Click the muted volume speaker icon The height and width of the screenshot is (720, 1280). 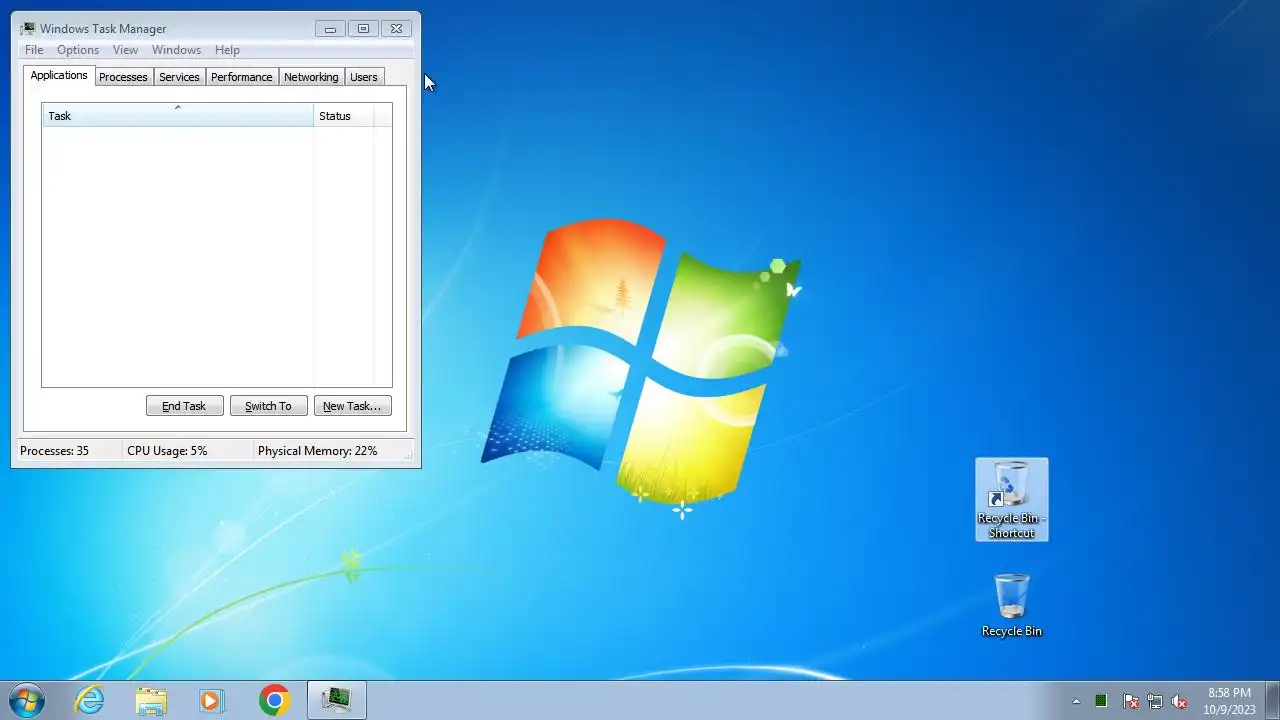pos(1179,701)
